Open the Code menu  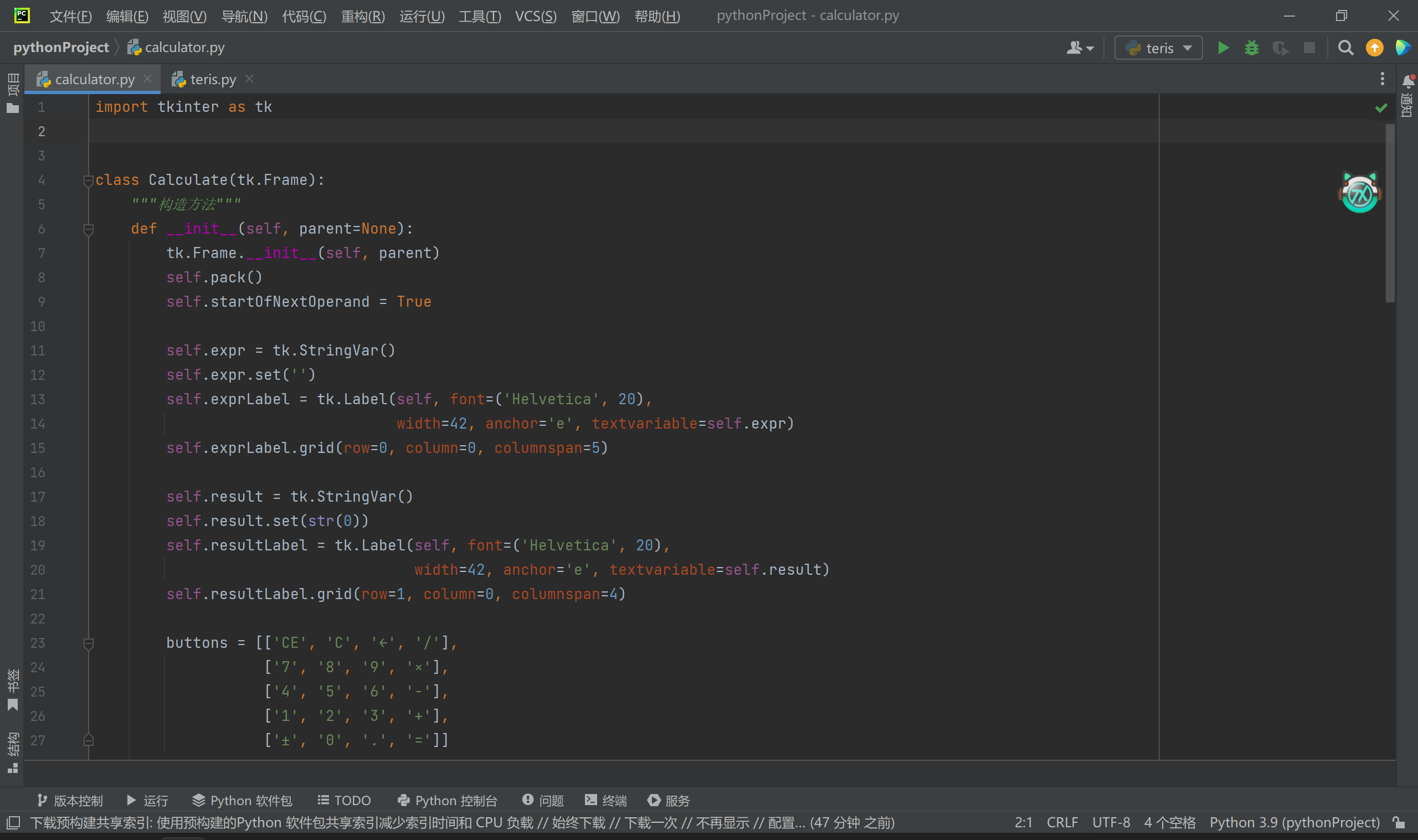304,16
